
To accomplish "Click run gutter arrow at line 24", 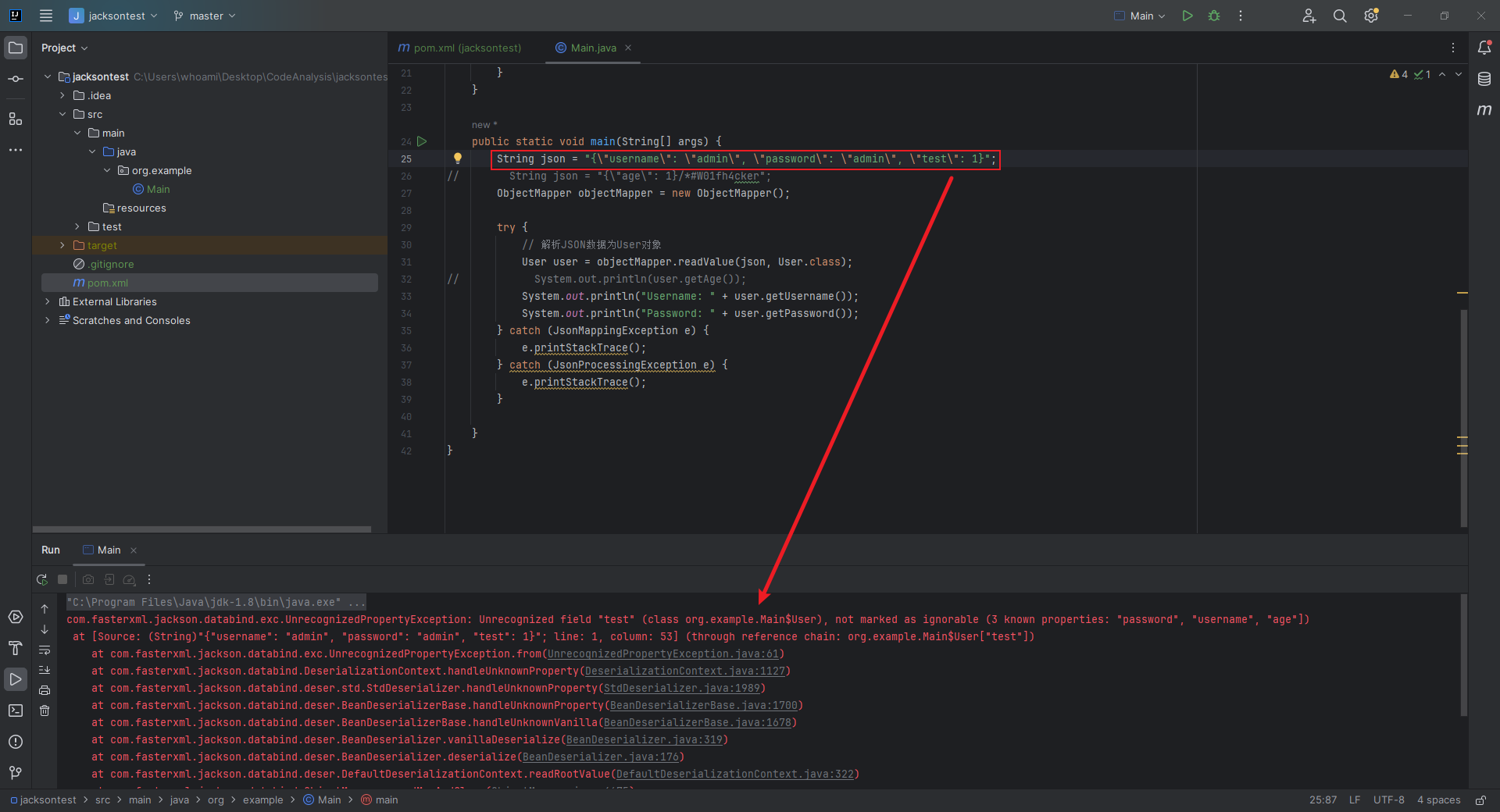I will pos(422,141).
